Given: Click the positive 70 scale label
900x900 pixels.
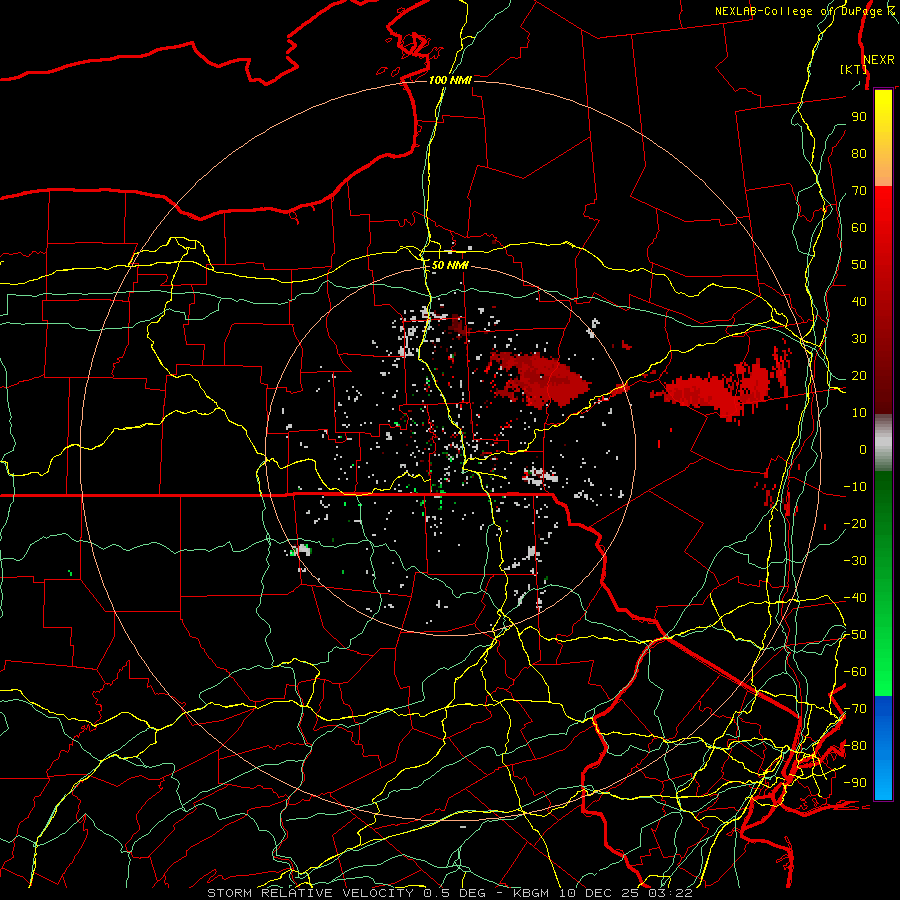Looking at the screenshot, I should (x=859, y=191).
